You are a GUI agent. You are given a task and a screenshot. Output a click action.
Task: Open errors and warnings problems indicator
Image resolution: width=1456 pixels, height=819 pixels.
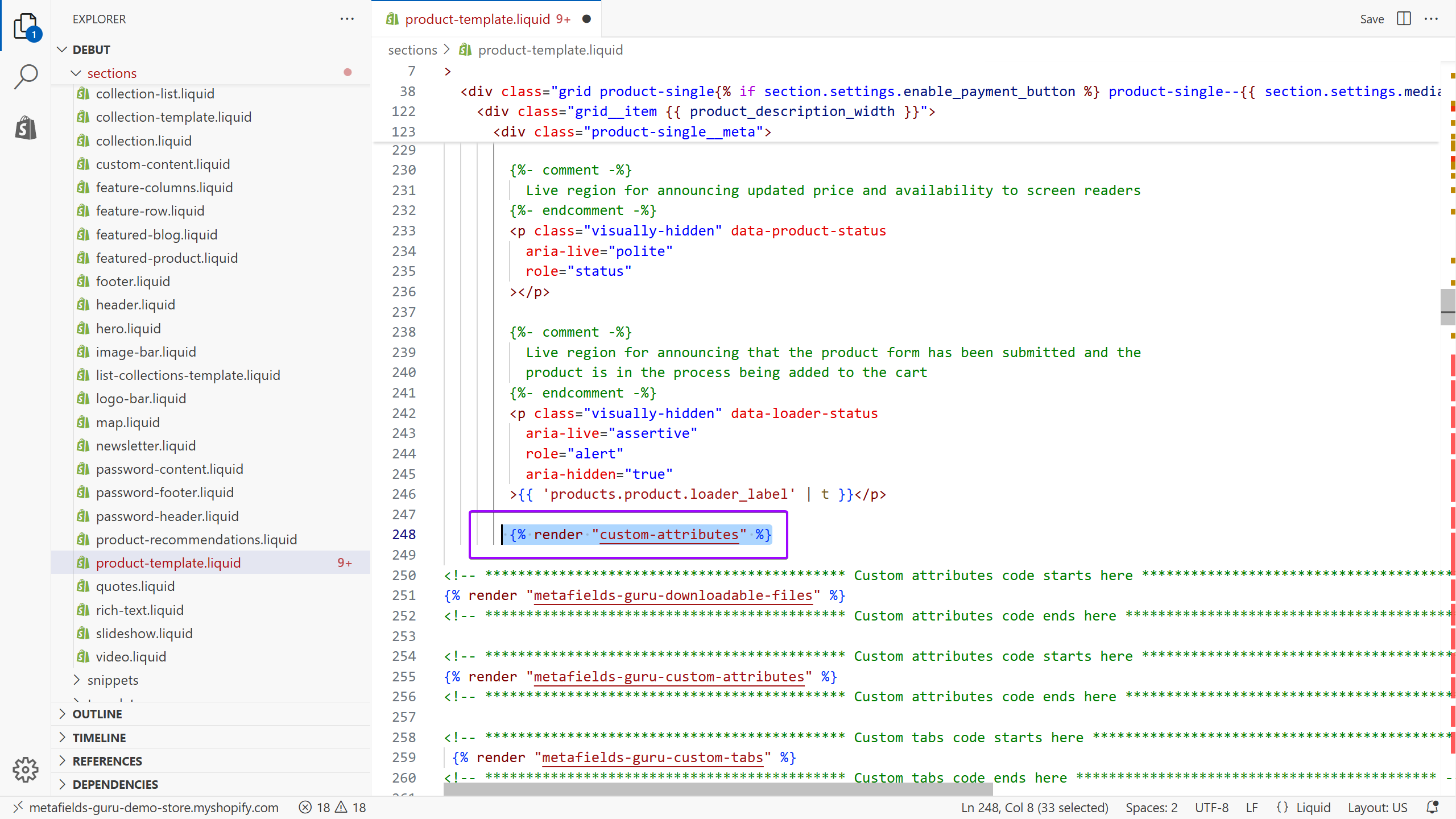(x=333, y=807)
